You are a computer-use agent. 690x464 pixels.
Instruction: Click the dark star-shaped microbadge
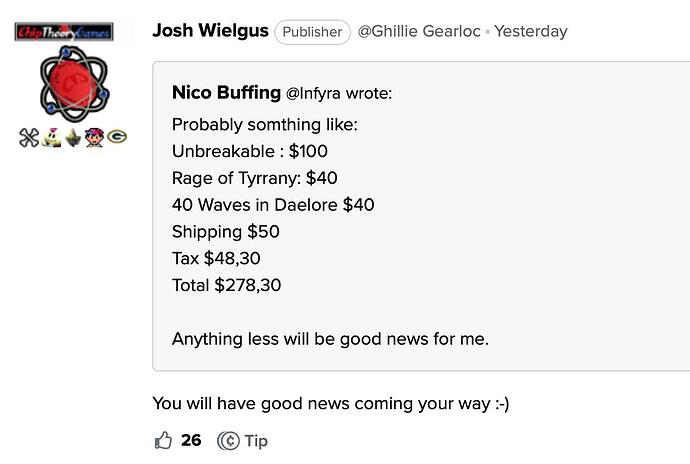(73, 139)
